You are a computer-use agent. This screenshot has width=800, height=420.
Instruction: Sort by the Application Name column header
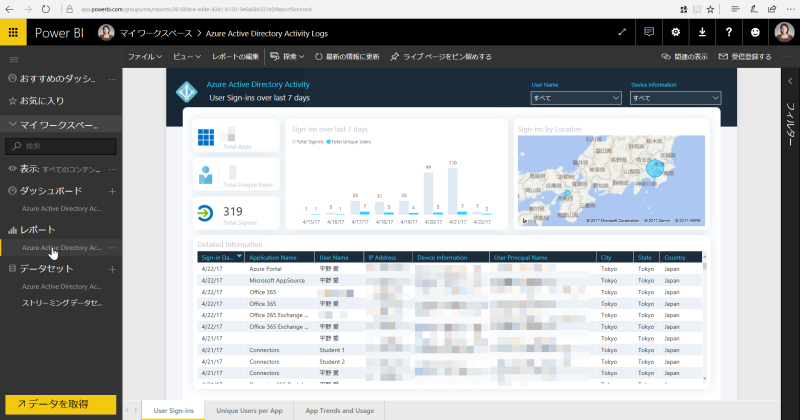click(279, 257)
